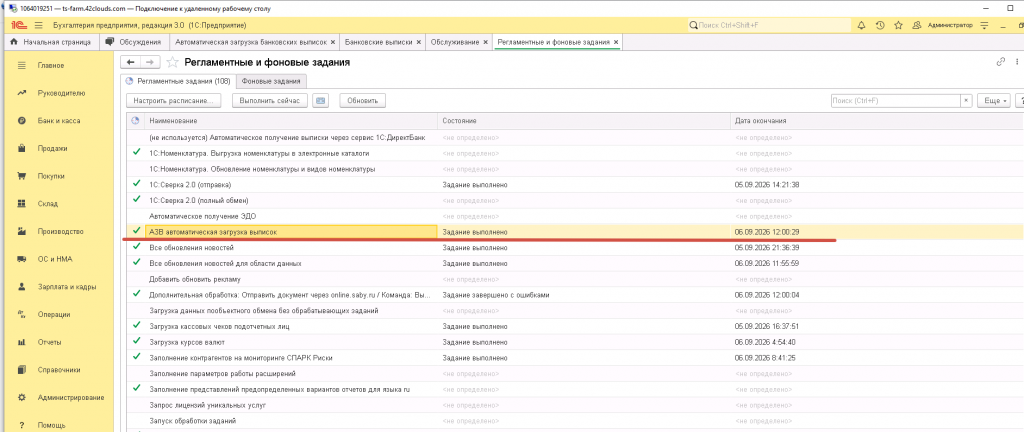Click Выполнить сейчас button

click(270, 101)
